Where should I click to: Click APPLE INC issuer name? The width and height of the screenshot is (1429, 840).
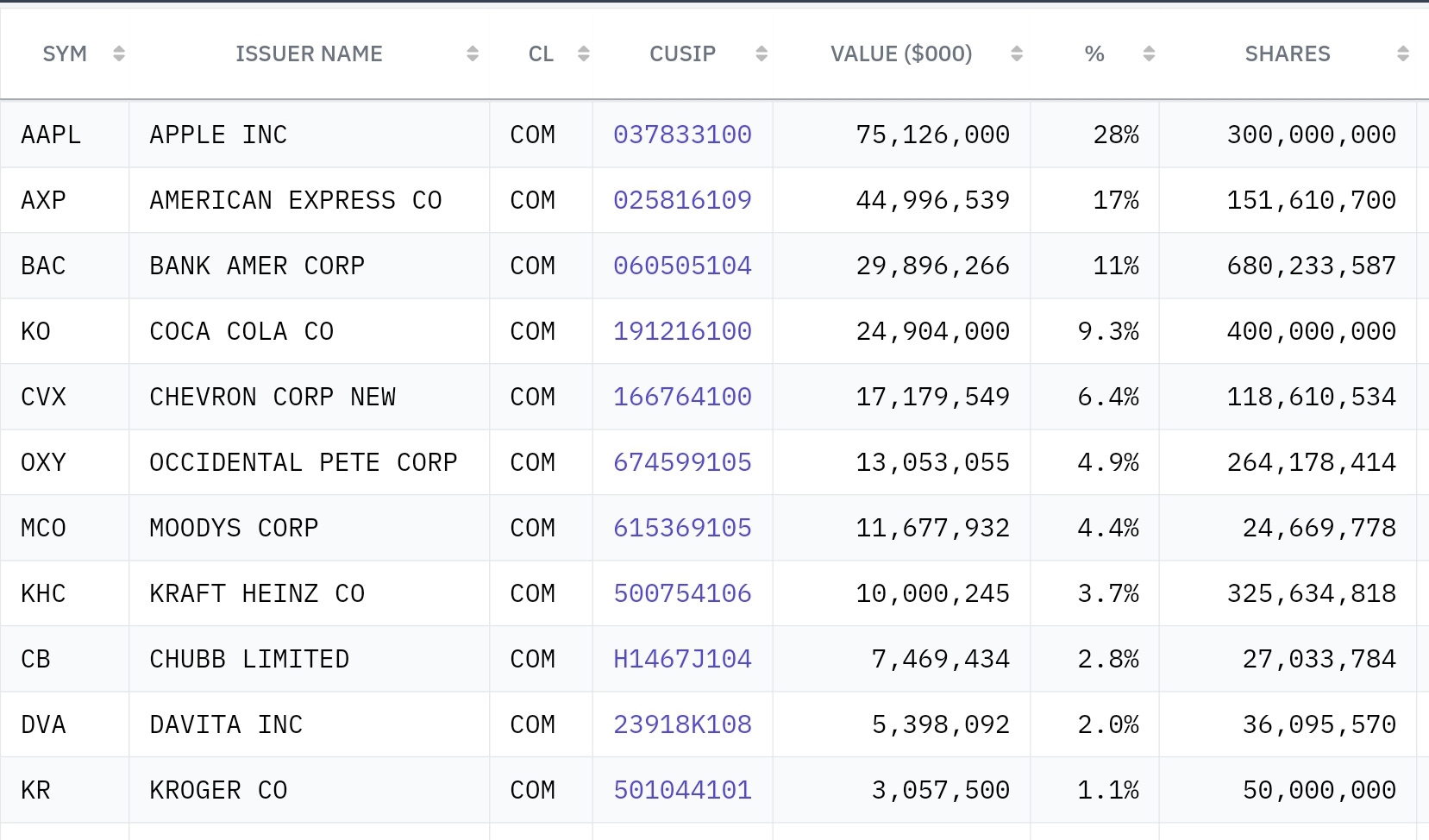coord(218,135)
